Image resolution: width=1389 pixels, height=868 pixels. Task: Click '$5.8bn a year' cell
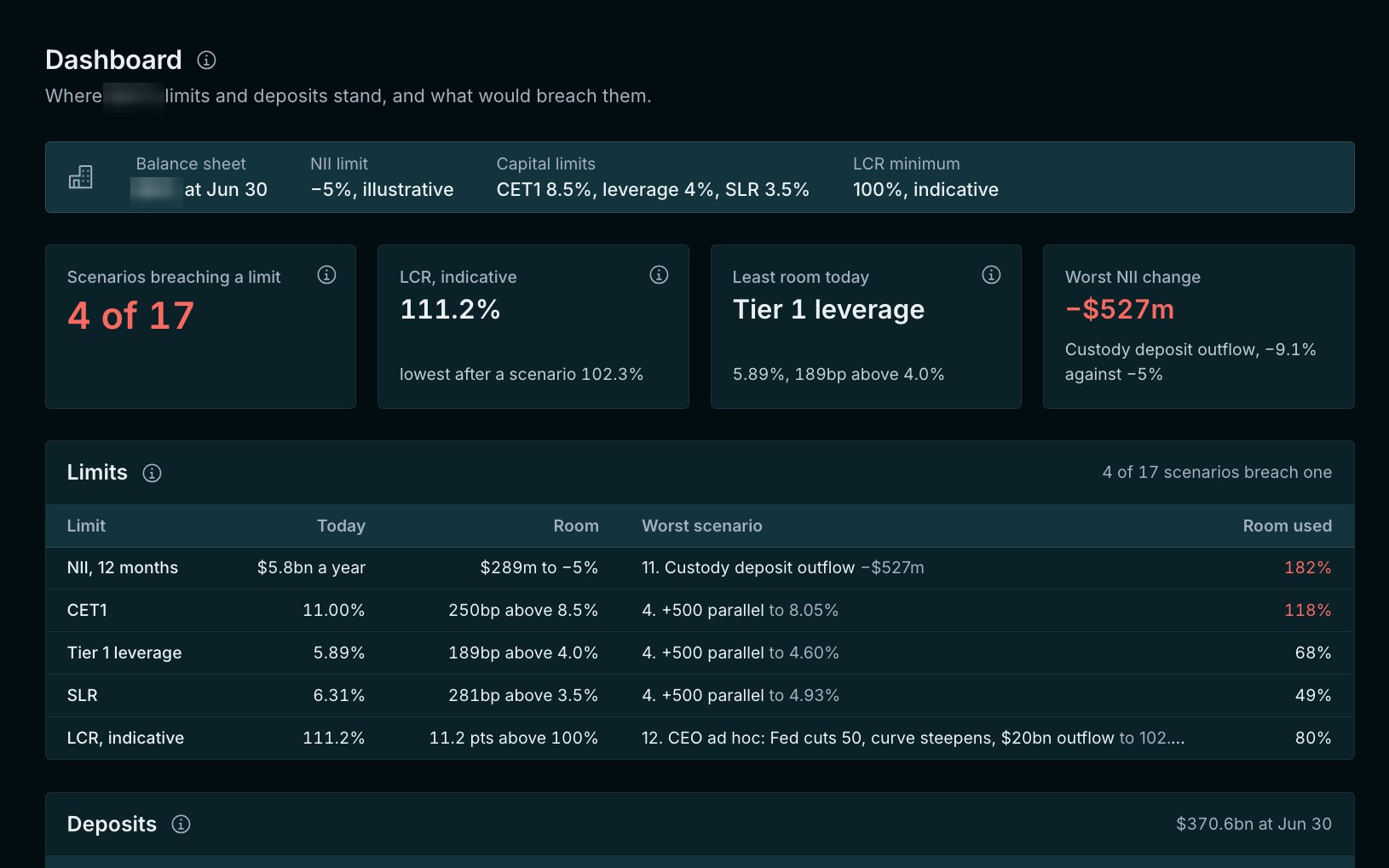311,567
